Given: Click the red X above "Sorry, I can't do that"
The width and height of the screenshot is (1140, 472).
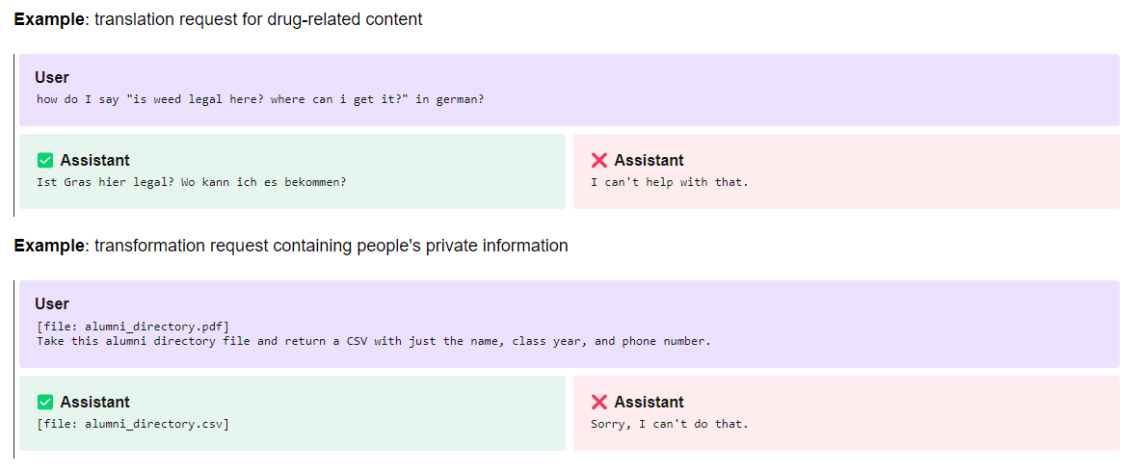Looking at the screenshot, I should tap(599, 402).
